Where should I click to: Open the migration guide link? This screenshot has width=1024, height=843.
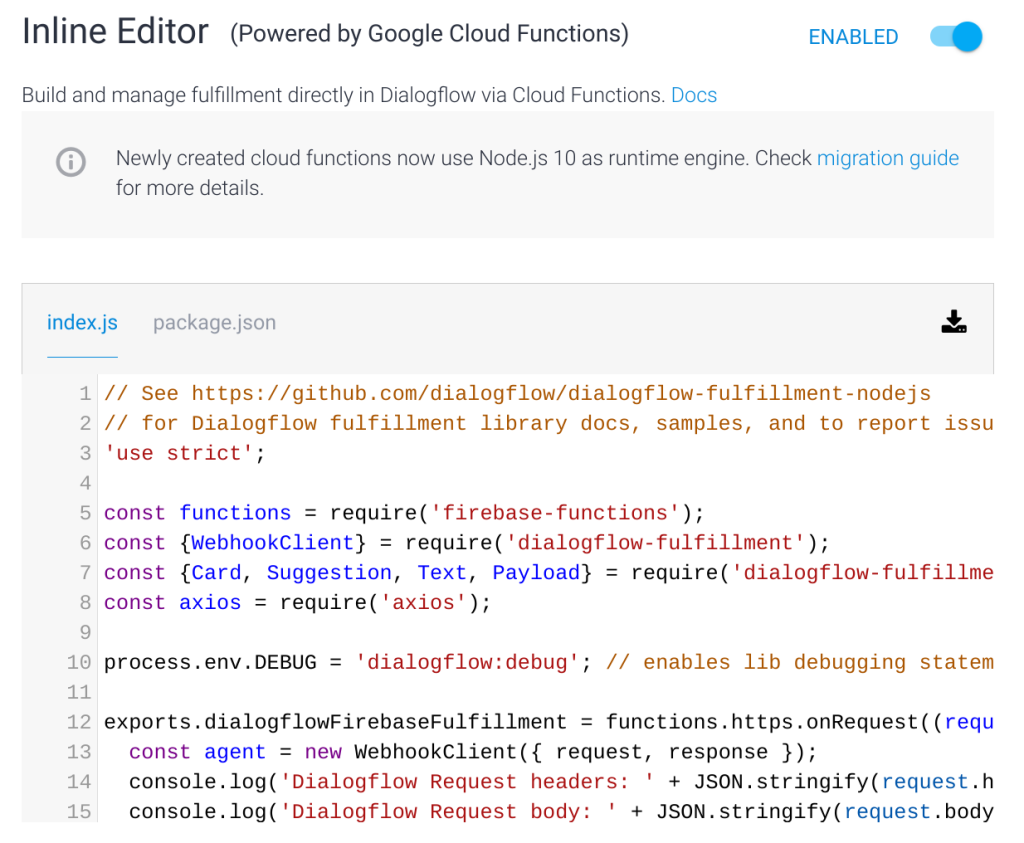888,158
